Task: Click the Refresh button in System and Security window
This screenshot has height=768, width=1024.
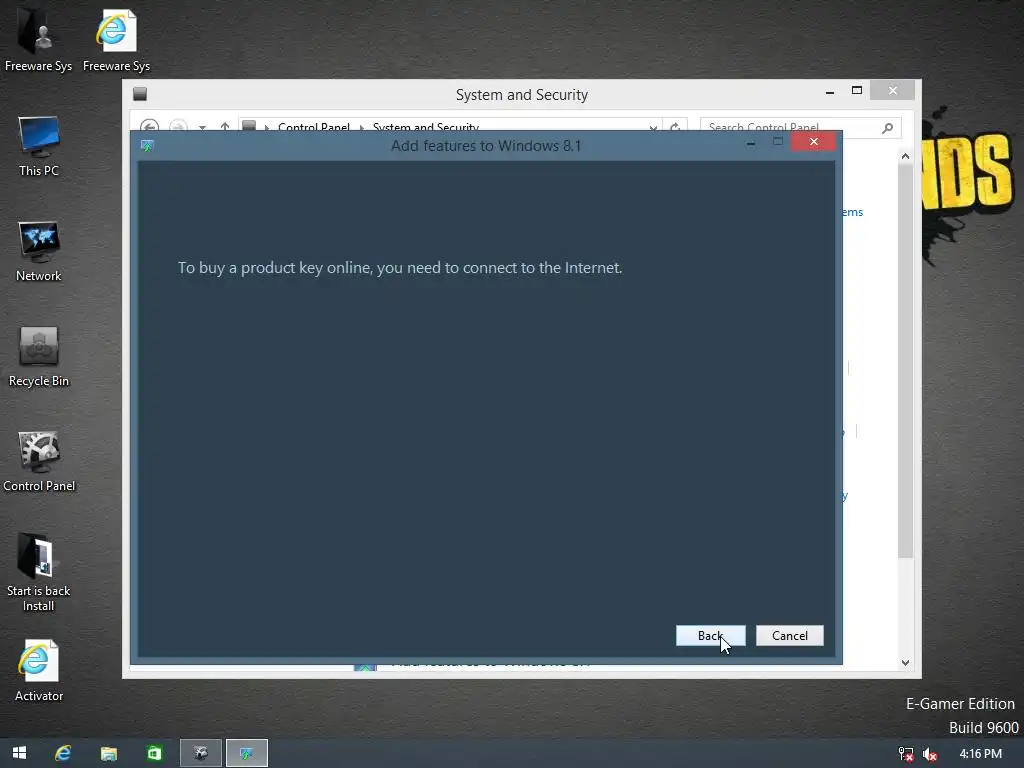Action: point(675,127)
